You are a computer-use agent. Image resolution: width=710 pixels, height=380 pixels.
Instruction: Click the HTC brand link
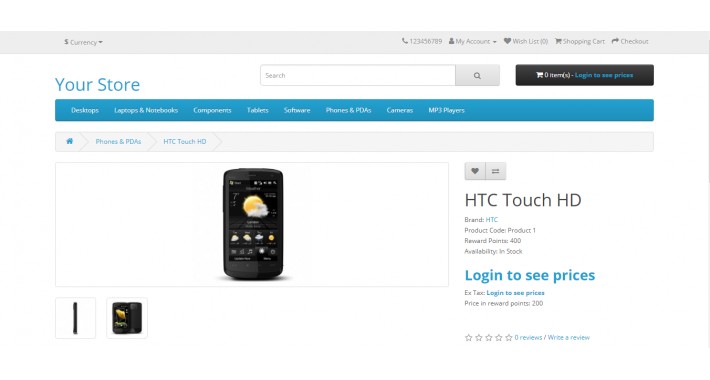pos(492,220)
